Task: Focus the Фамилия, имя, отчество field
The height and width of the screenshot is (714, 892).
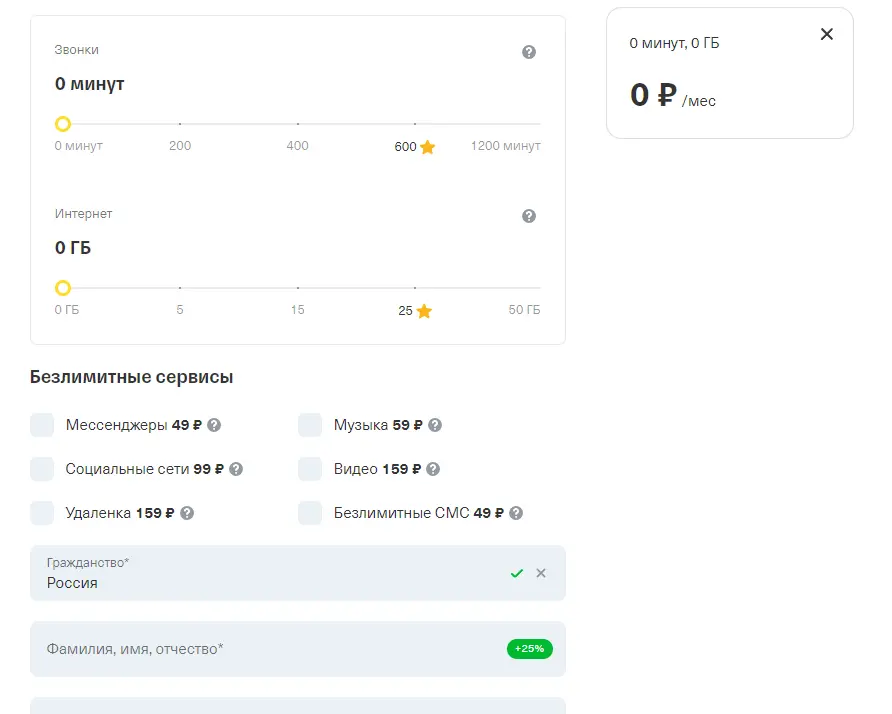Action: click(298, 649)
